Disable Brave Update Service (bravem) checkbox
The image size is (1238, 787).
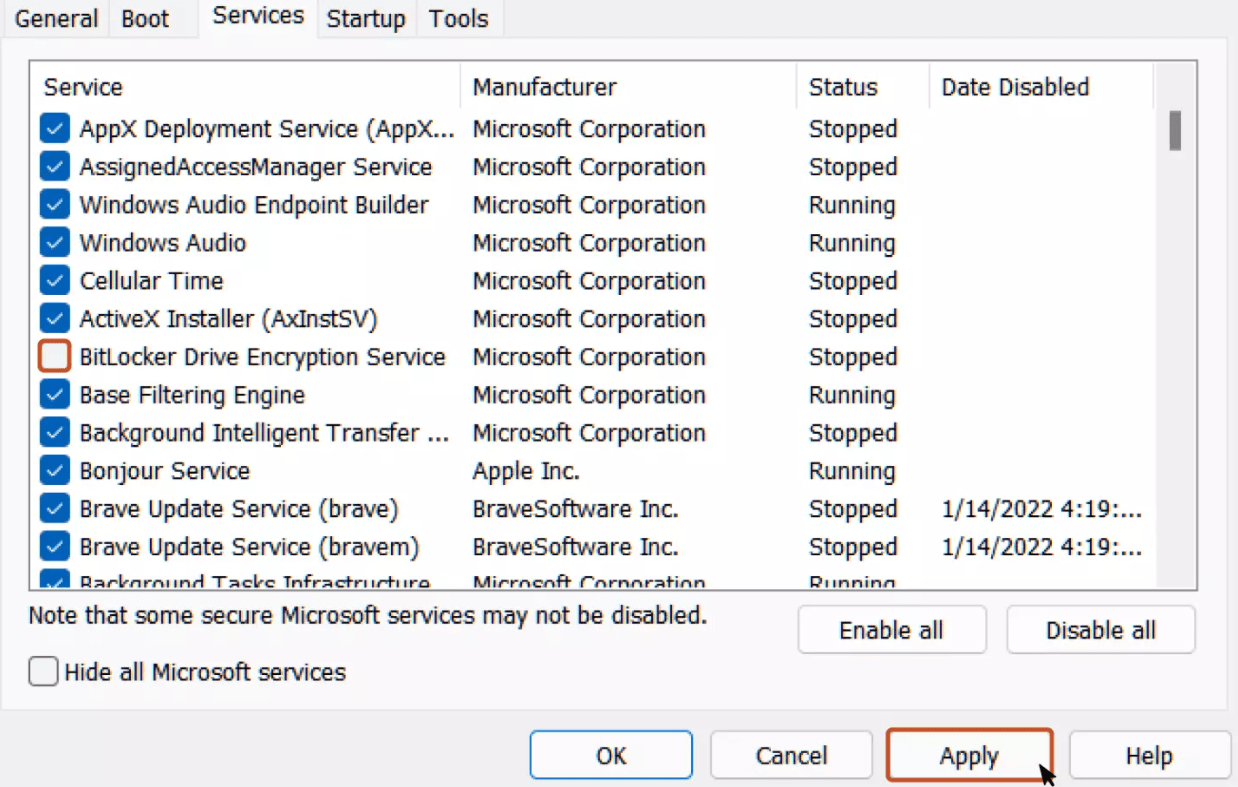coord(54,547)
